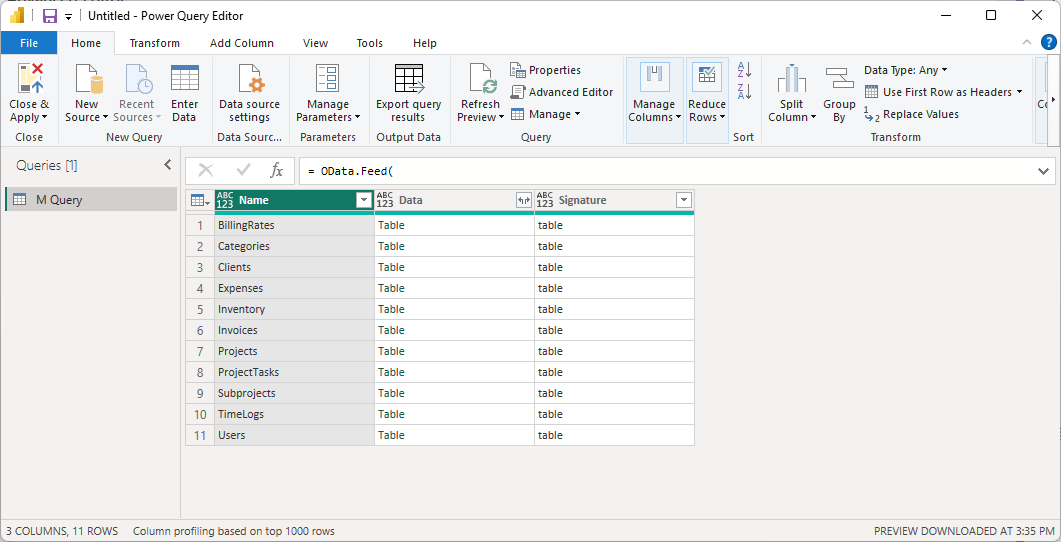The height and width of the screenshot is (542, 1061).
Task: Select row number 7 header
Action: click(200, 351)
